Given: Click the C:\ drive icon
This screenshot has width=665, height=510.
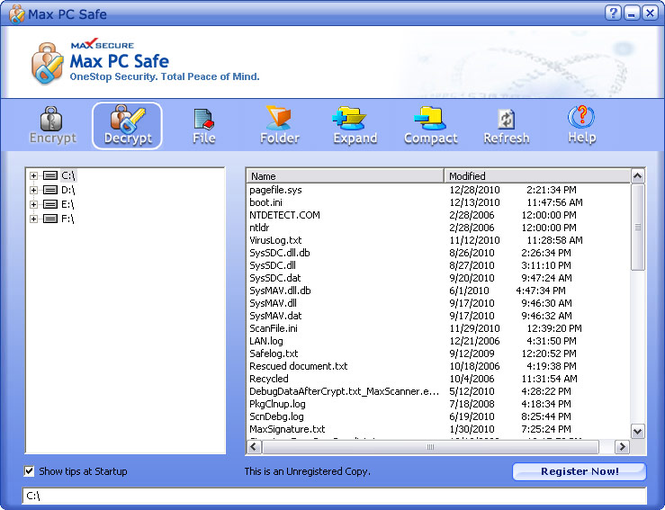Looking at the screenshot, I should pos(50,175).
